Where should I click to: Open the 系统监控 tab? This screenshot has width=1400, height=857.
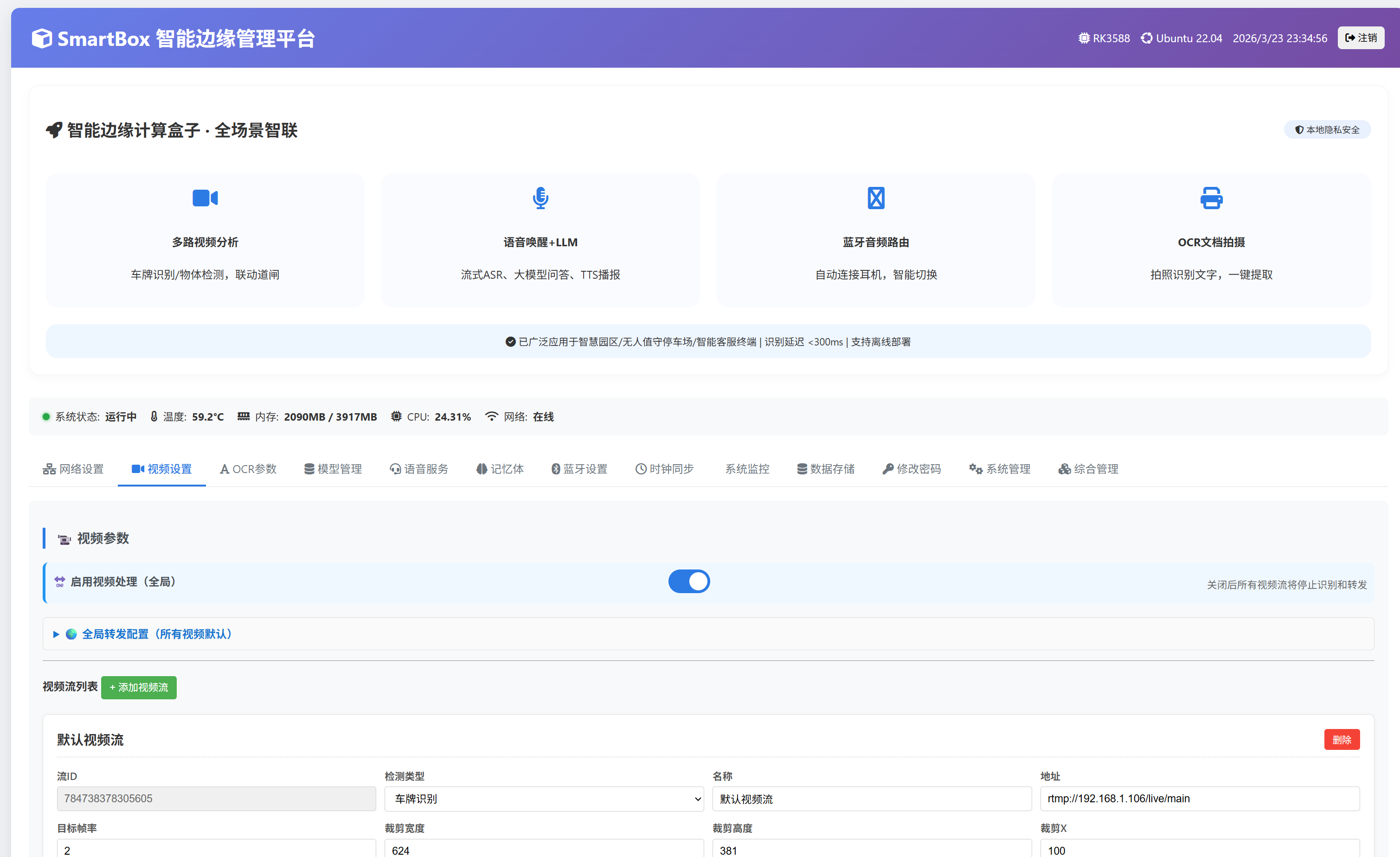click(747, 469)
